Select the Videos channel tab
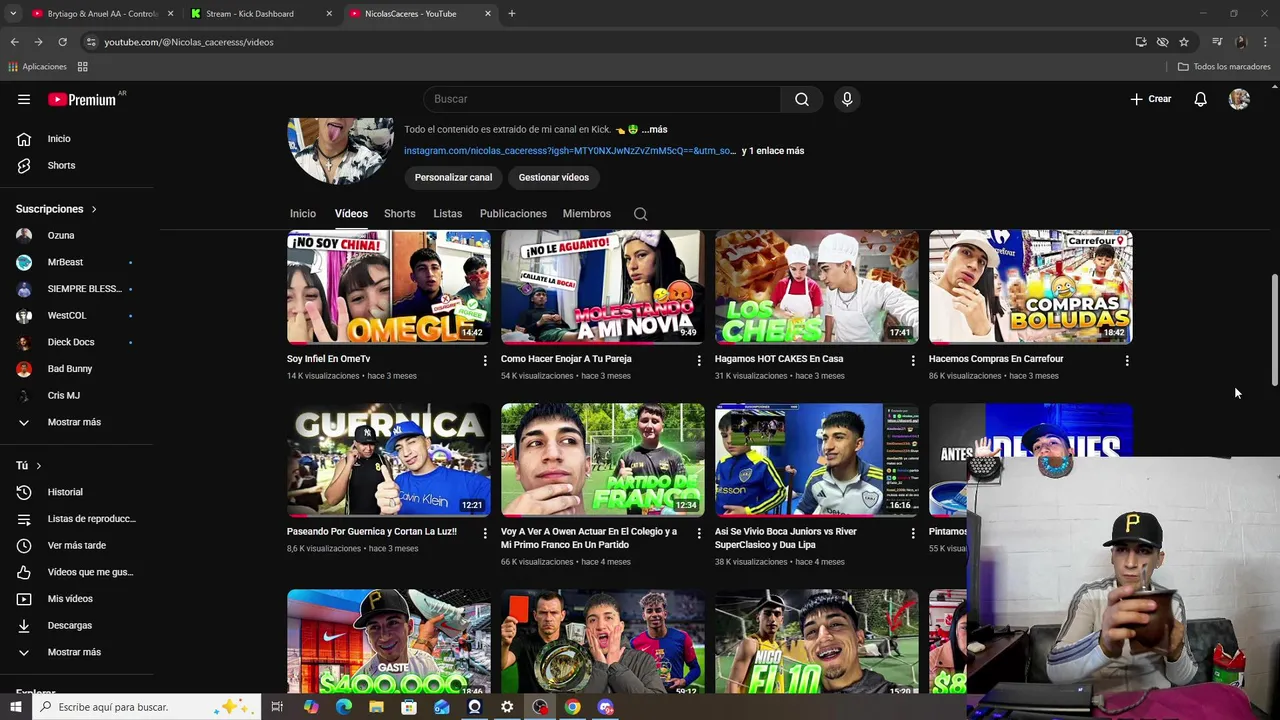This screenshot has width=1280, height=720. 351,214
